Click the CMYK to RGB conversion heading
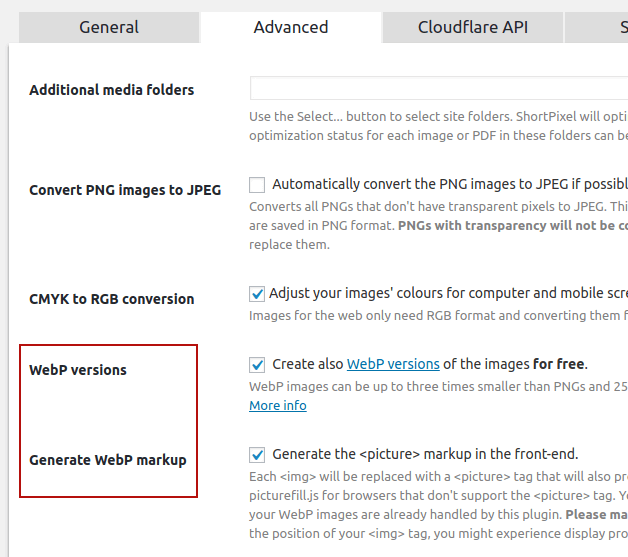This screenshot has height=557, width=628. [x=111, y=299]
